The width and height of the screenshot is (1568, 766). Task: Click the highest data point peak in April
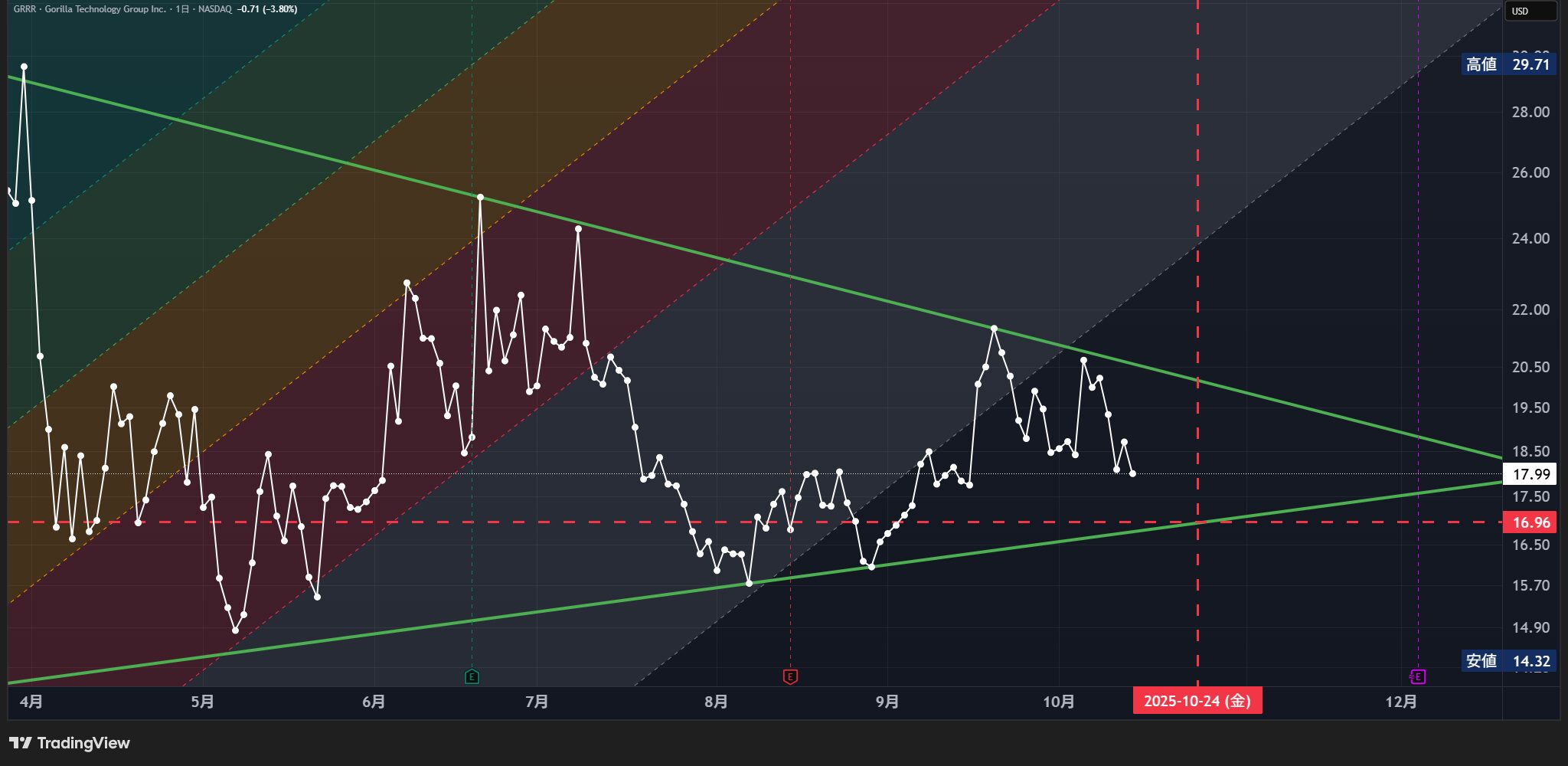pyautogui.click(x=24, y=67)
